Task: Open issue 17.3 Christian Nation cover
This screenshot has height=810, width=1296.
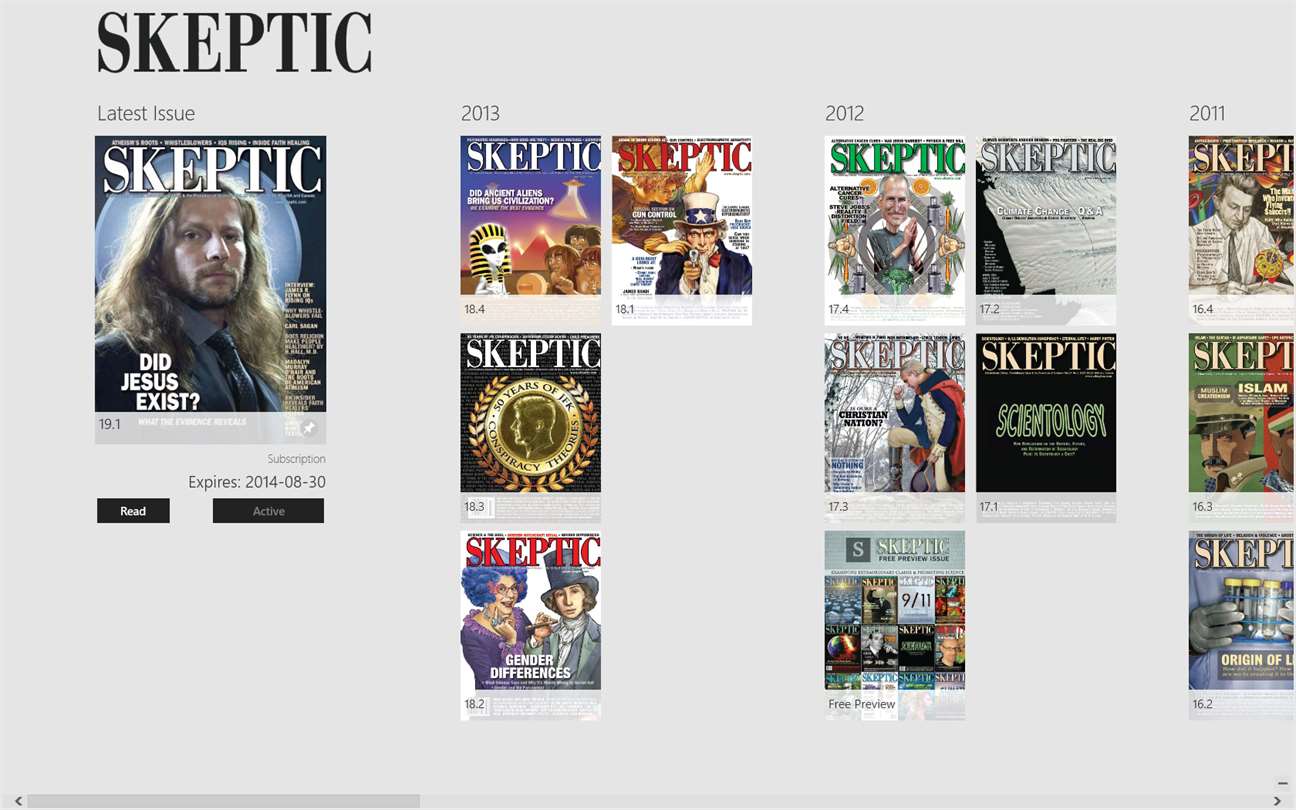Action: [x=895, y=427]
